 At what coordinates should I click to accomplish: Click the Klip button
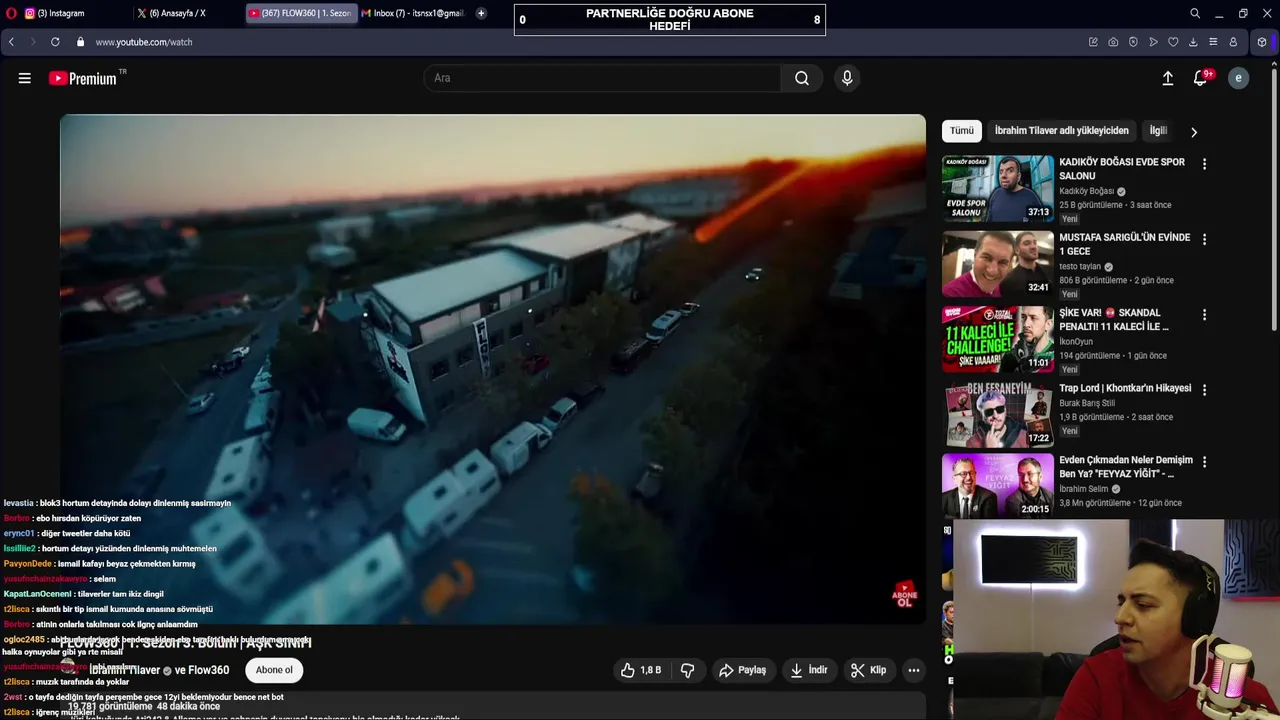pyautogui.click(x=868, y=670)
